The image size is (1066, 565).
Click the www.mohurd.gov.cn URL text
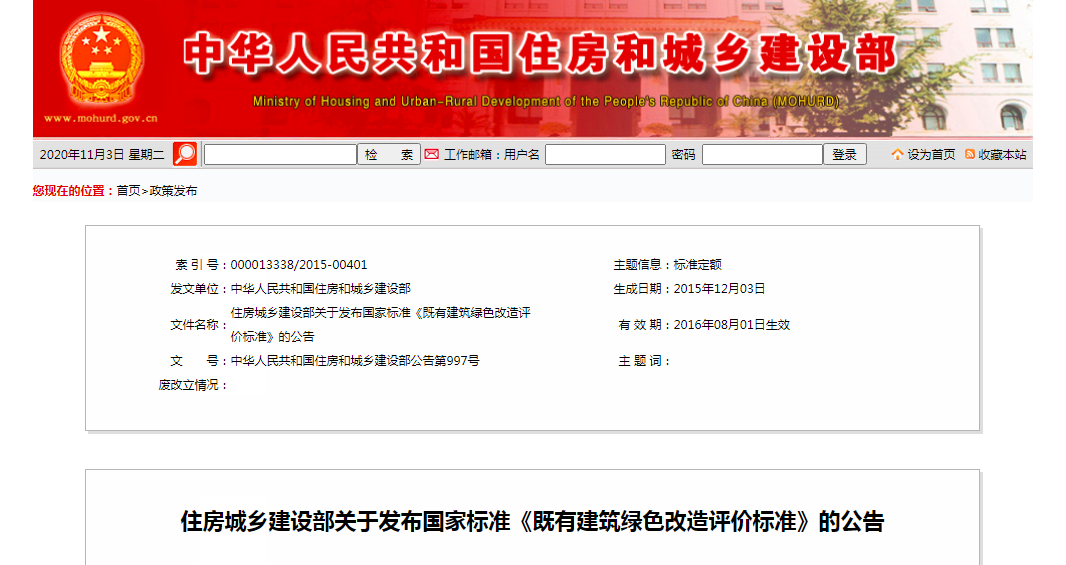pyautogui.click(x=101, y=118)
